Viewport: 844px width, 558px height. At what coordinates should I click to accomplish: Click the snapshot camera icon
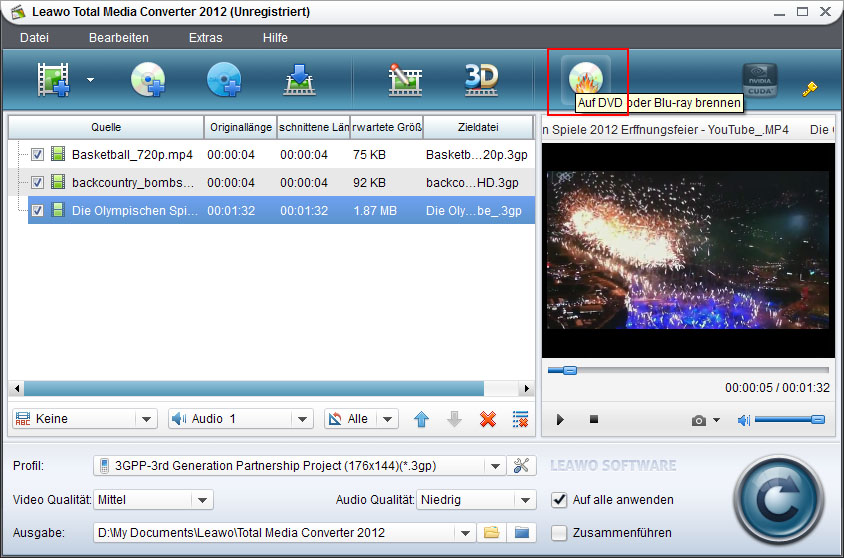(699, 420)
